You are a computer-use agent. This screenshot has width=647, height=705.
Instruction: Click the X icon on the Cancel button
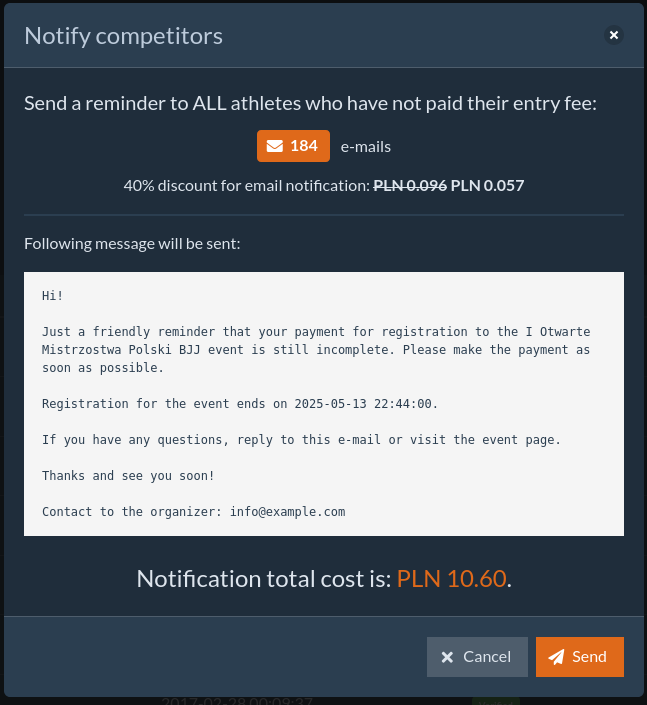click(x=447, y=657)
